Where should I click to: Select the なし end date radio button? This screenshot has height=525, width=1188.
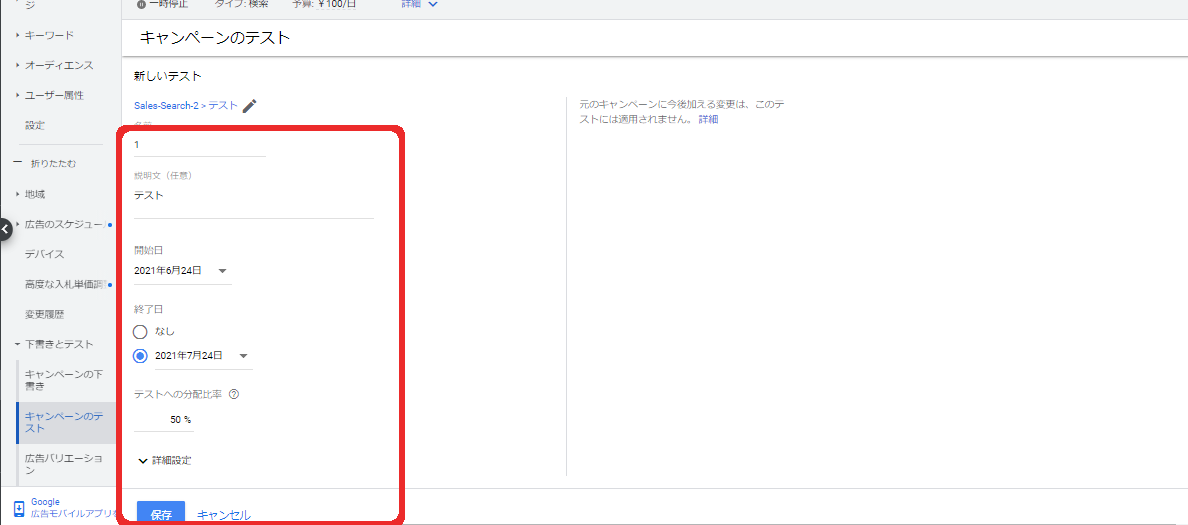[141, 331]
